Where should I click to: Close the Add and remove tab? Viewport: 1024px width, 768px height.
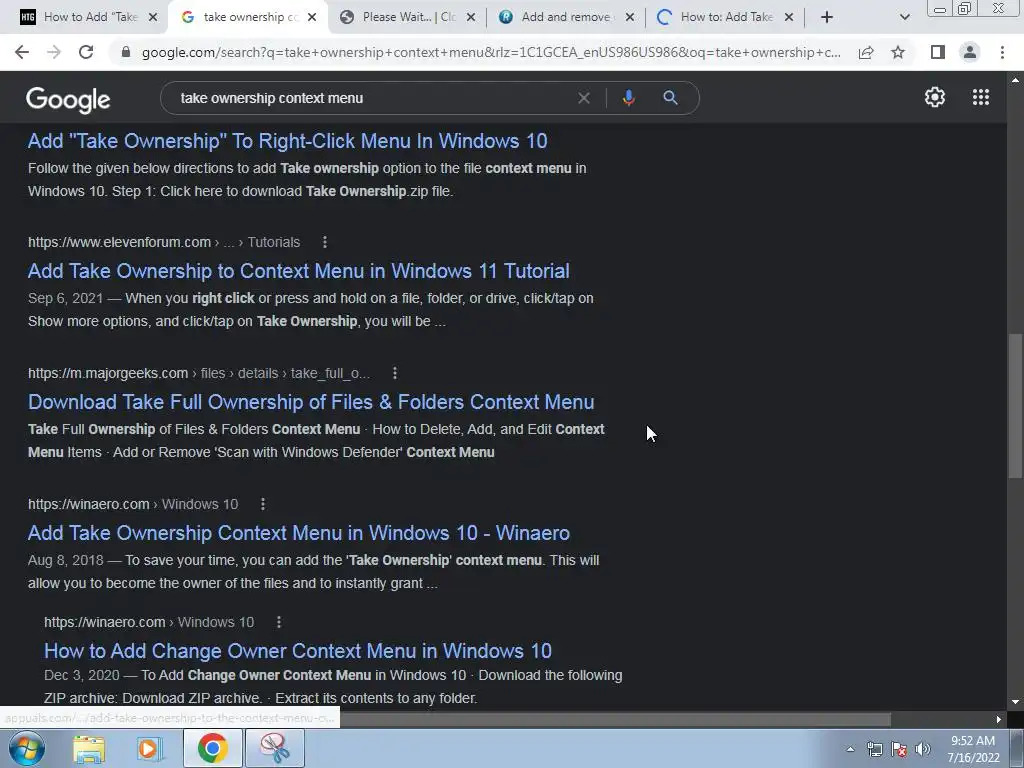coord(630,17)
